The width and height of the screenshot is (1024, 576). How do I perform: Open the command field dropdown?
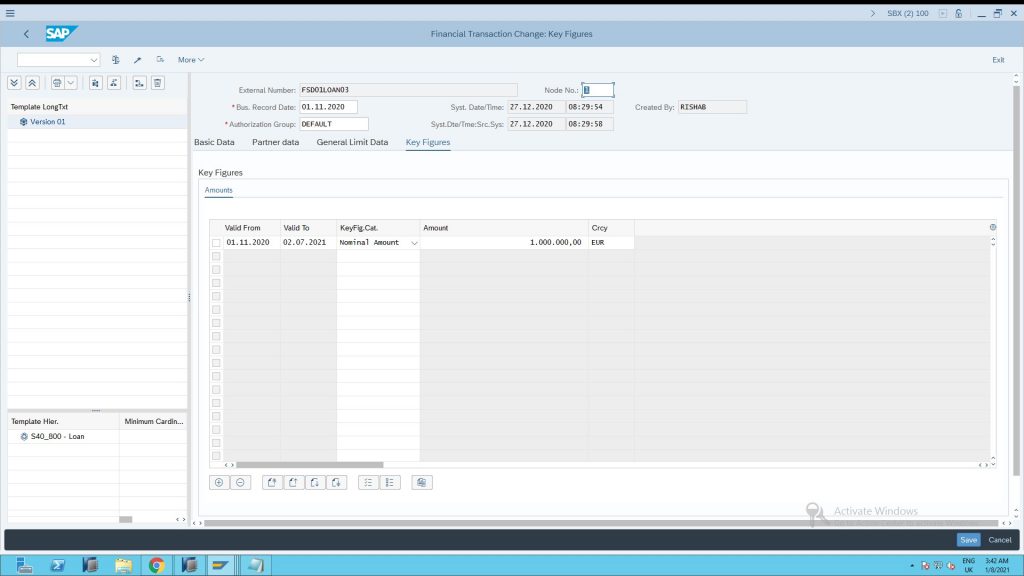pos(93,60)
